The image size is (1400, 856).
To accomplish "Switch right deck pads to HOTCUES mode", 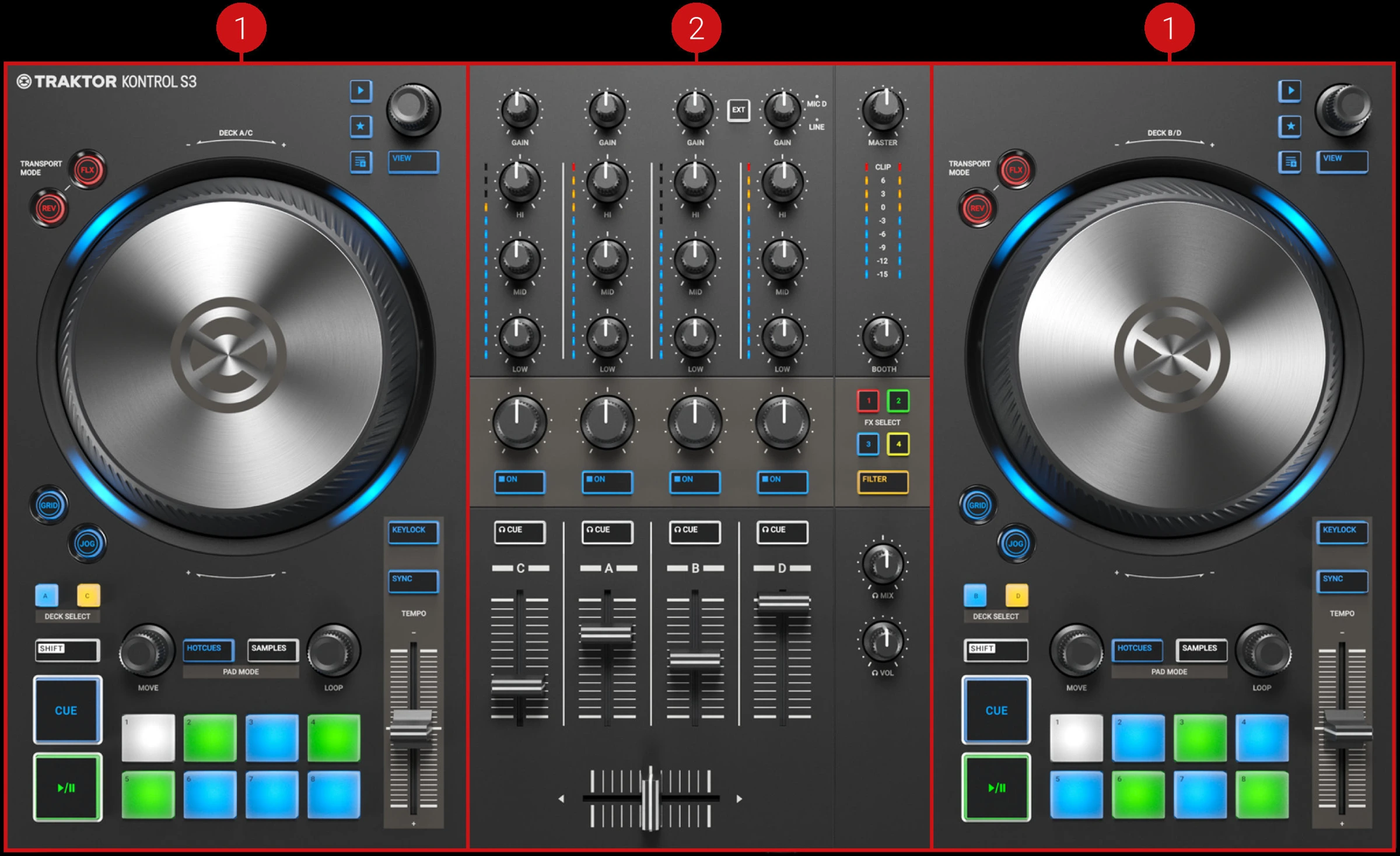I will pyautogui.click(x=1137, y=651).
